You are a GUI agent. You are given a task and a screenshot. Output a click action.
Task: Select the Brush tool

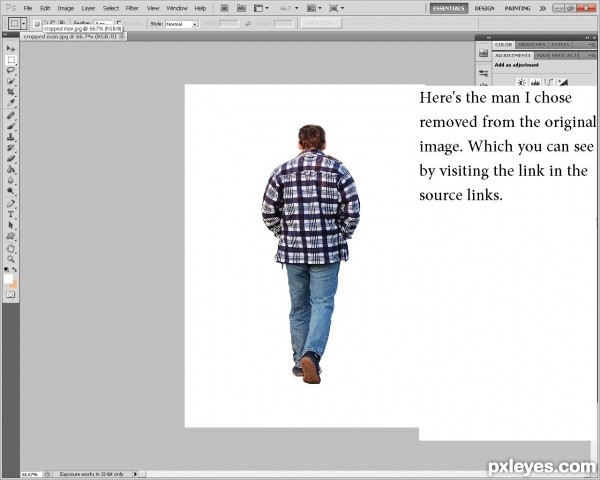[11, 126]
